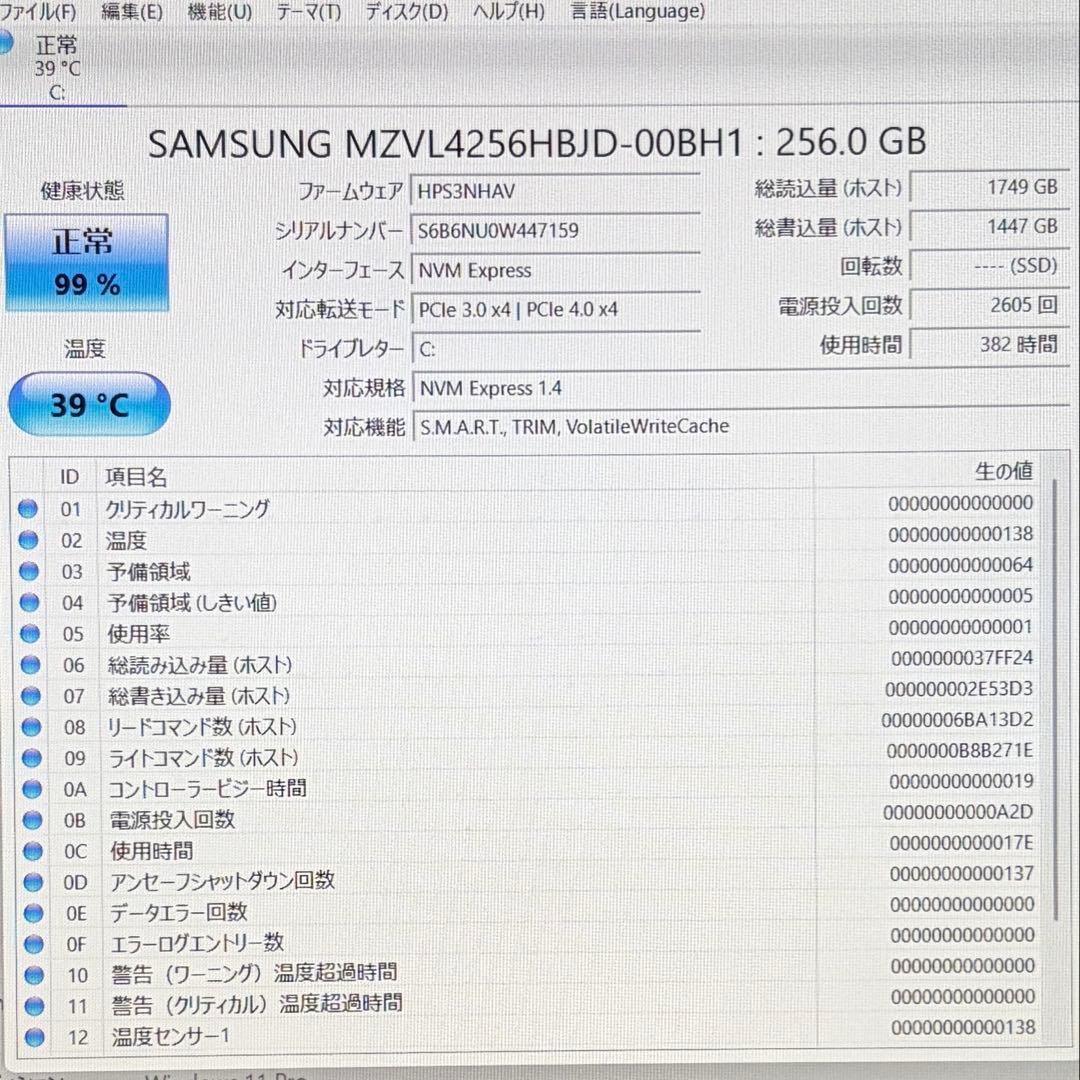Click raw value 000000002E53D3
The image size is (1080, 1080).
point(959,689)
